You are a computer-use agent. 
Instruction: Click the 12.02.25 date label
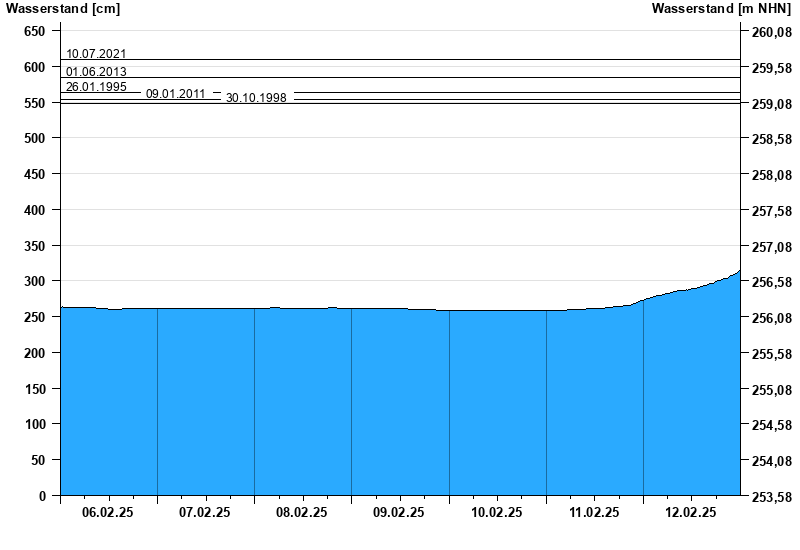point(691,512)
